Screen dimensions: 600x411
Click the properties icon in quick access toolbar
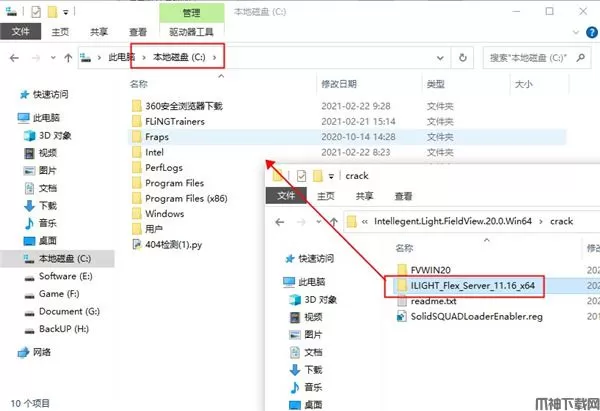36,12
